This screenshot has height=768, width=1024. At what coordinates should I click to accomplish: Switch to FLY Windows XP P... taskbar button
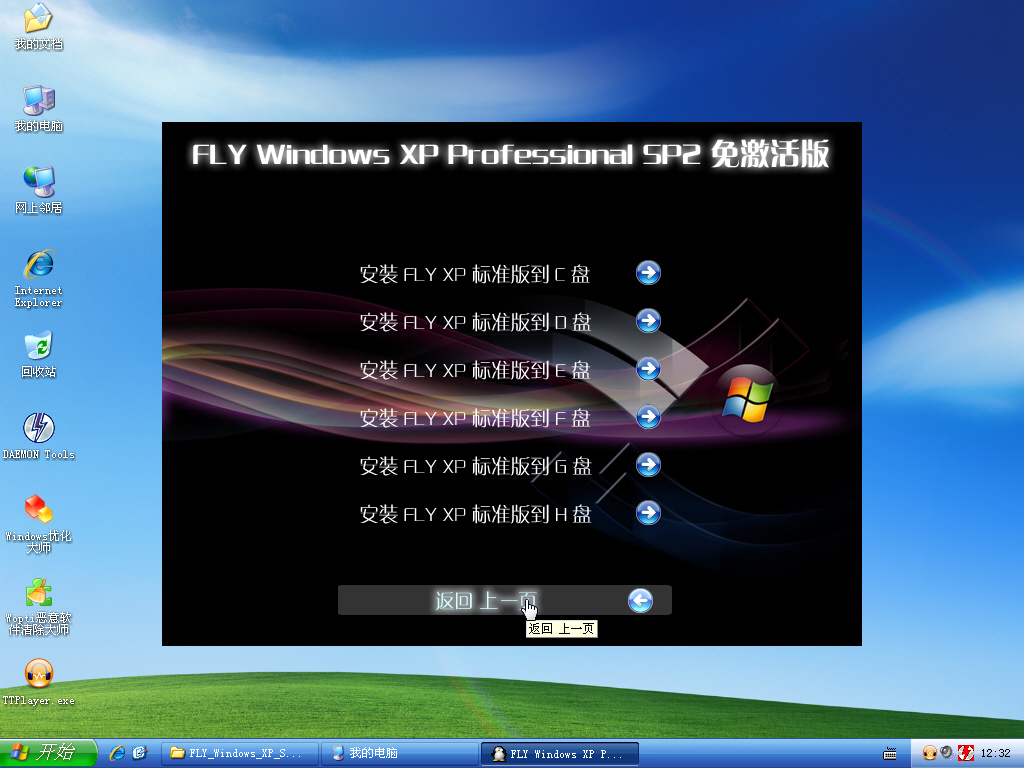click(x=560, y=754)
